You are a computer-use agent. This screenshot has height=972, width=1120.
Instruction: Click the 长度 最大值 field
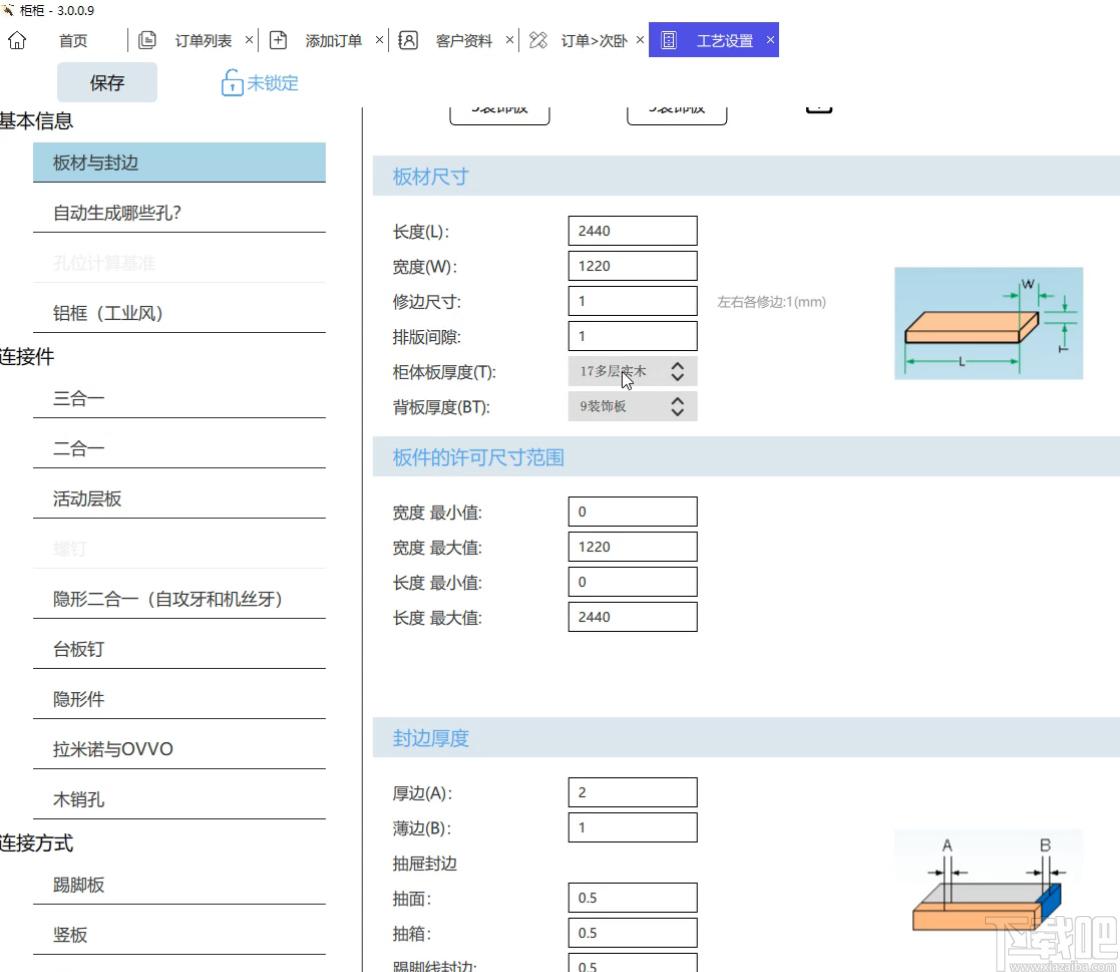click(x=632, y=616)
